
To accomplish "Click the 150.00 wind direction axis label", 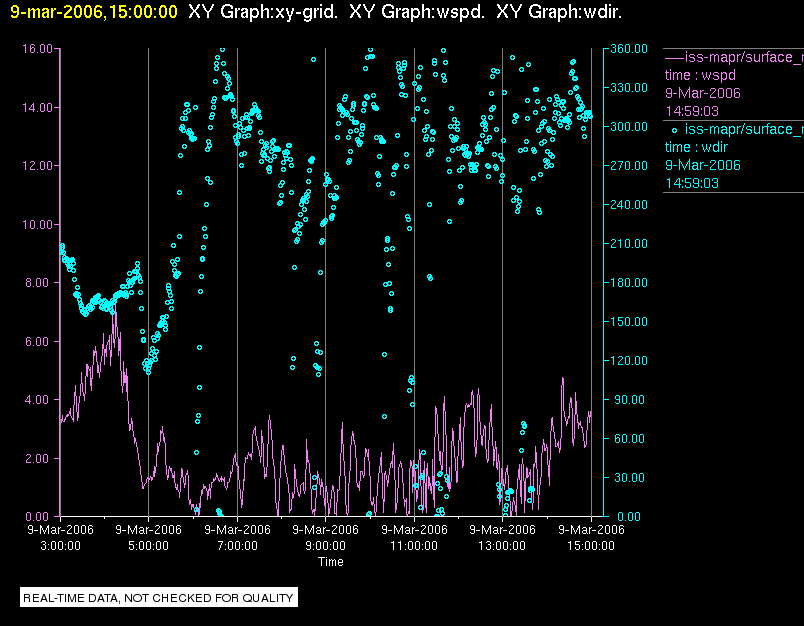I will click(629, 321).
